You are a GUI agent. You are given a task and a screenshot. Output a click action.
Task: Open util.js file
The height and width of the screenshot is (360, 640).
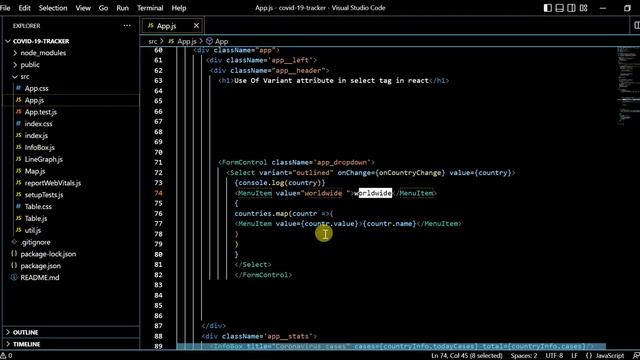click(33, 230)
